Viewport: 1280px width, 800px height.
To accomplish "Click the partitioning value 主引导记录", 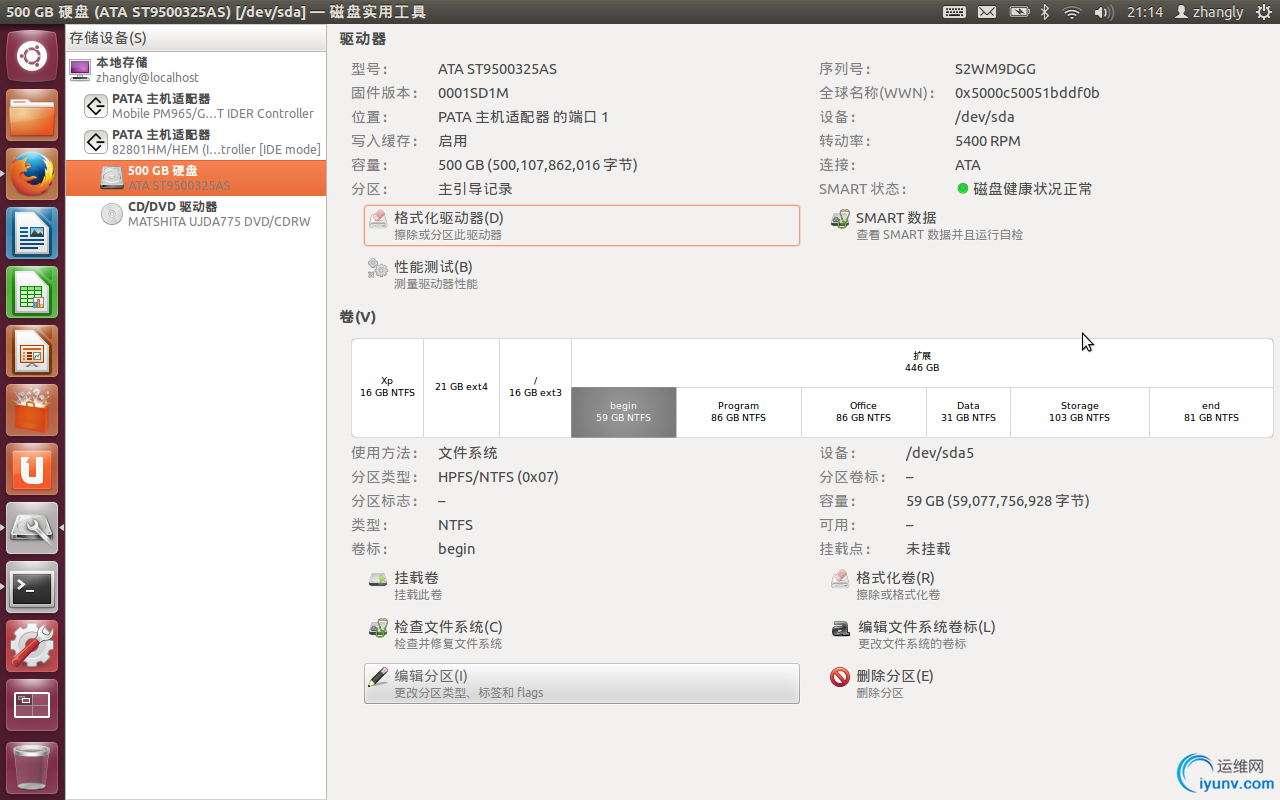I will click(475, 189).
